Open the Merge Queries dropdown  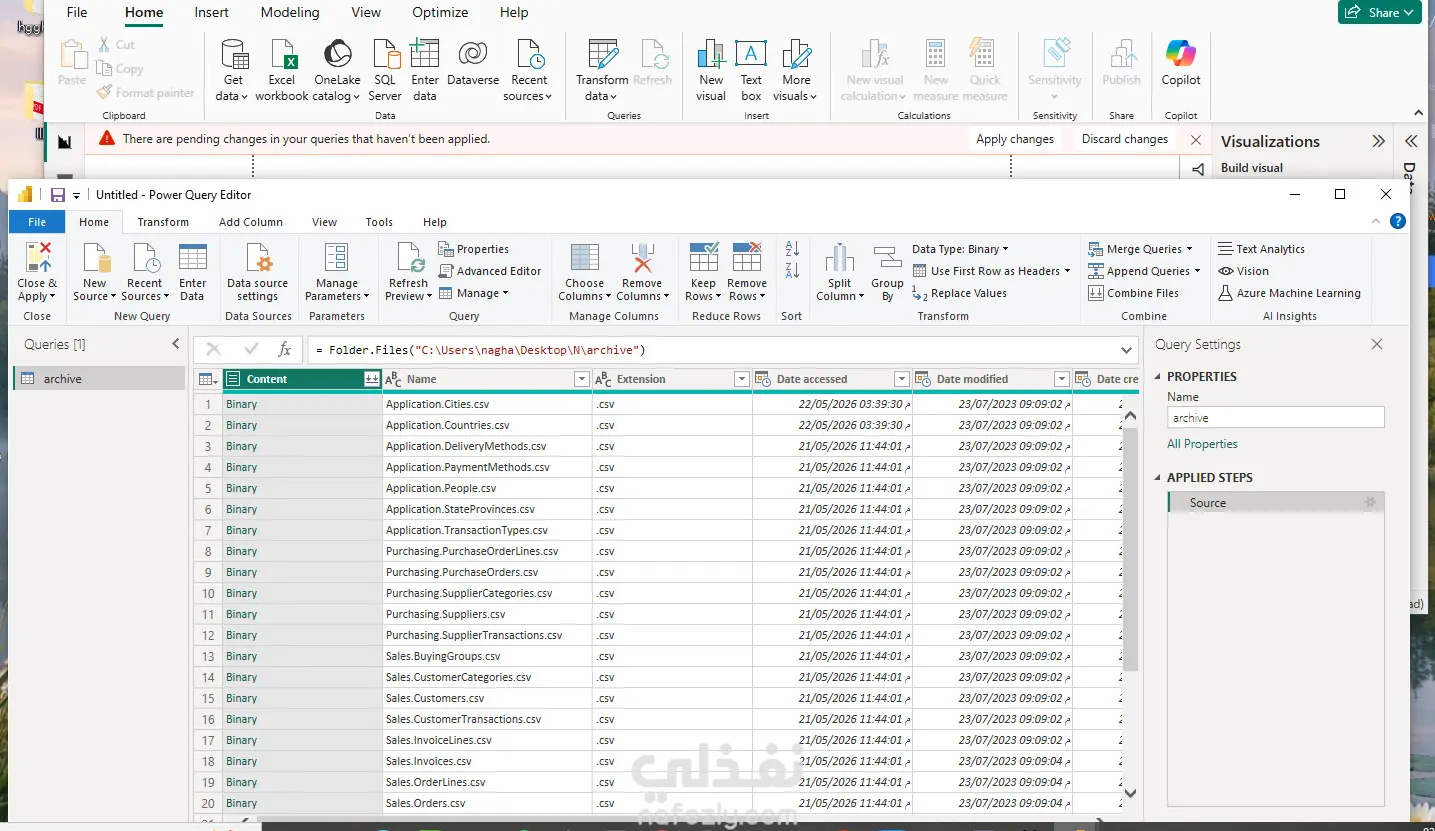pyautogui.click(x=1141, y=249)
